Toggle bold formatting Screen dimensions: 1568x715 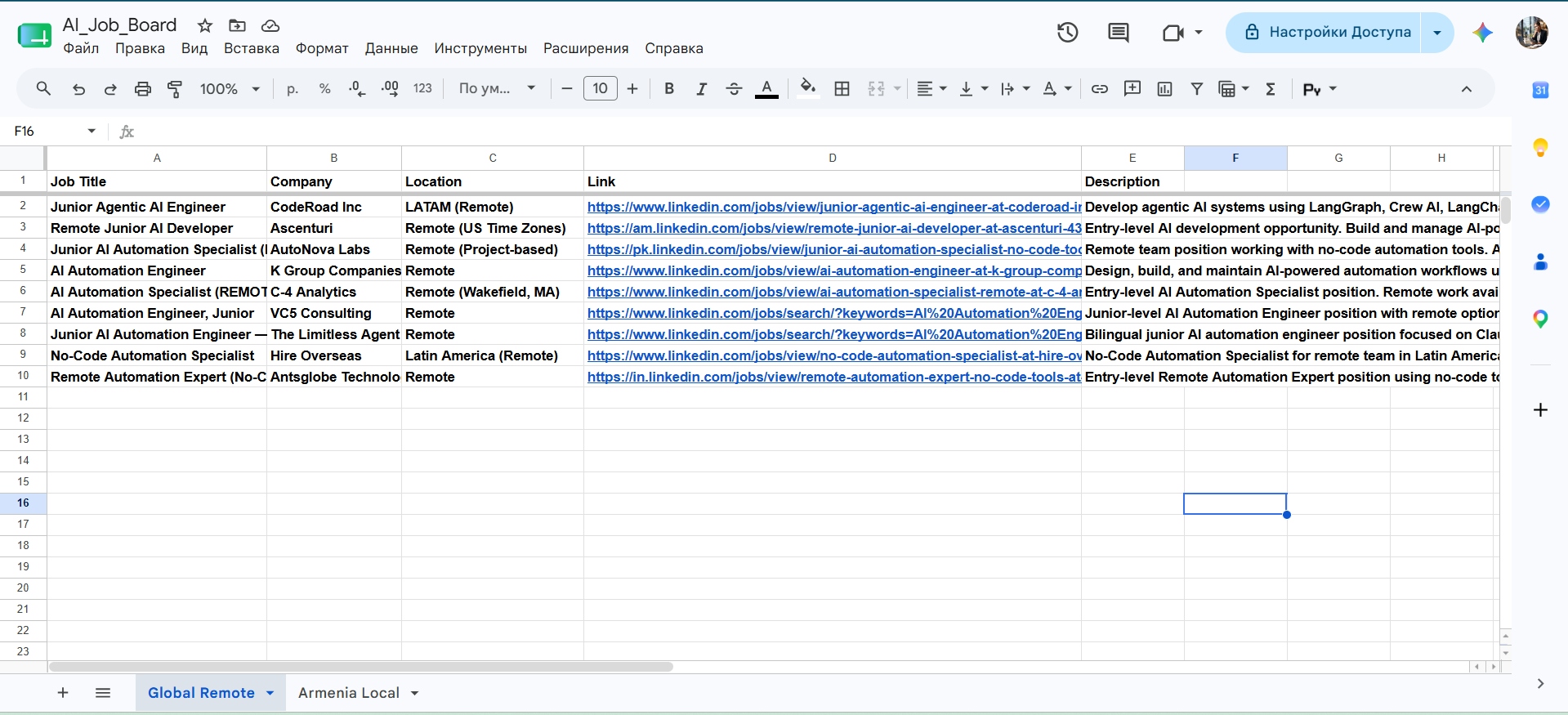point(669,89)
